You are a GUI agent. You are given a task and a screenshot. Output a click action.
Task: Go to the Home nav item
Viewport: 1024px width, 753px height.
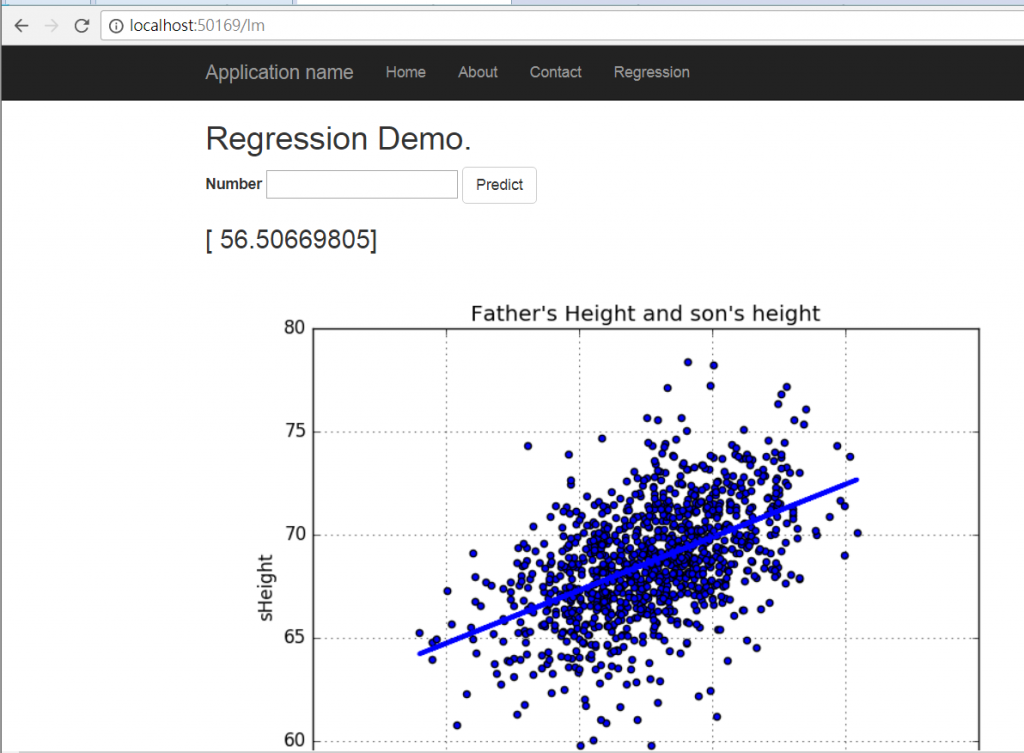406,72
